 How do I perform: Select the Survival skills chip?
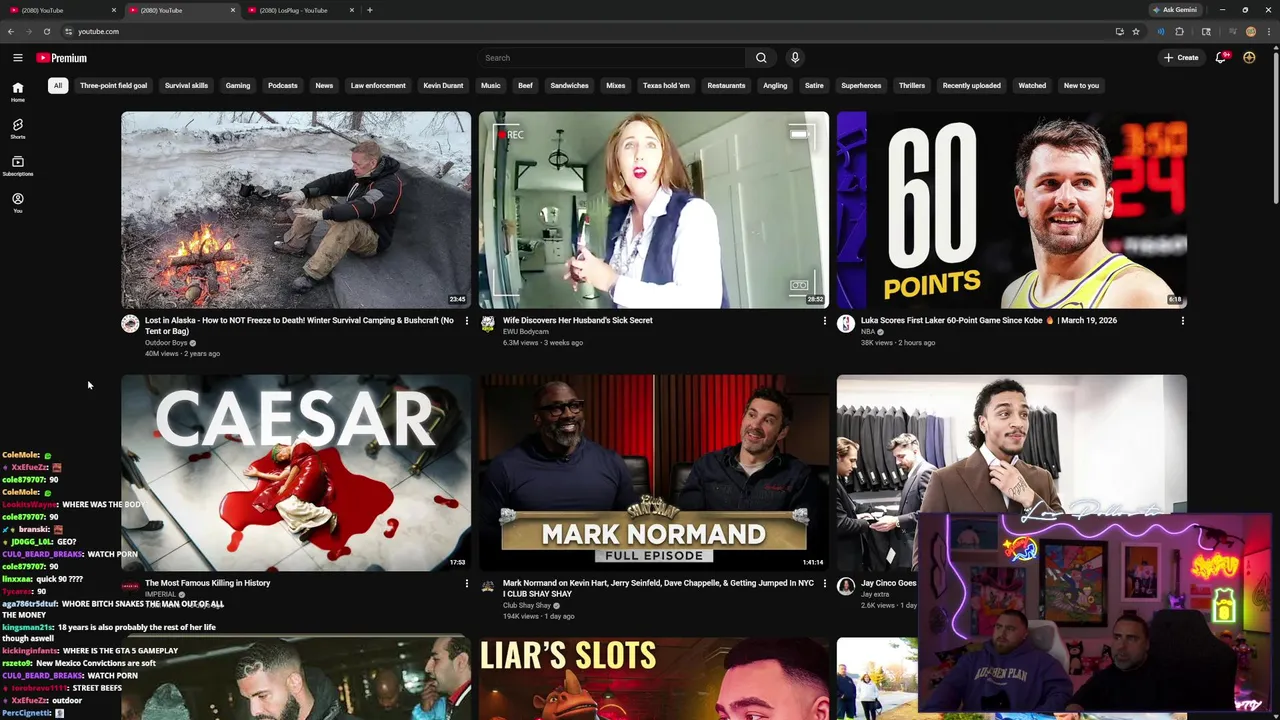click(x=186, y=85)
